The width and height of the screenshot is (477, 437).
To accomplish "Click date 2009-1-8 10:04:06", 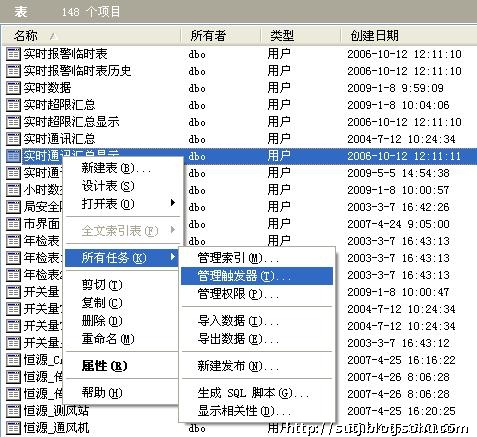I will tap(399, 105).
